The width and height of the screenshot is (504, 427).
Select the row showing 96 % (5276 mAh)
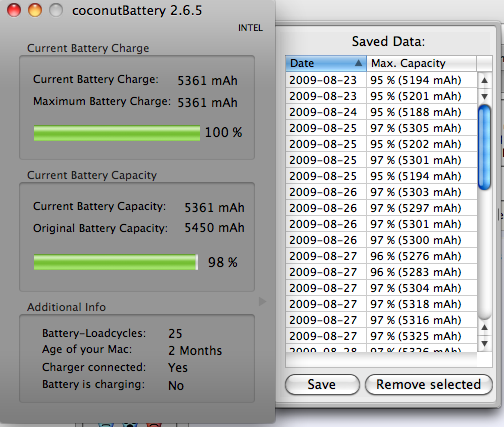[x=381, y=256]
